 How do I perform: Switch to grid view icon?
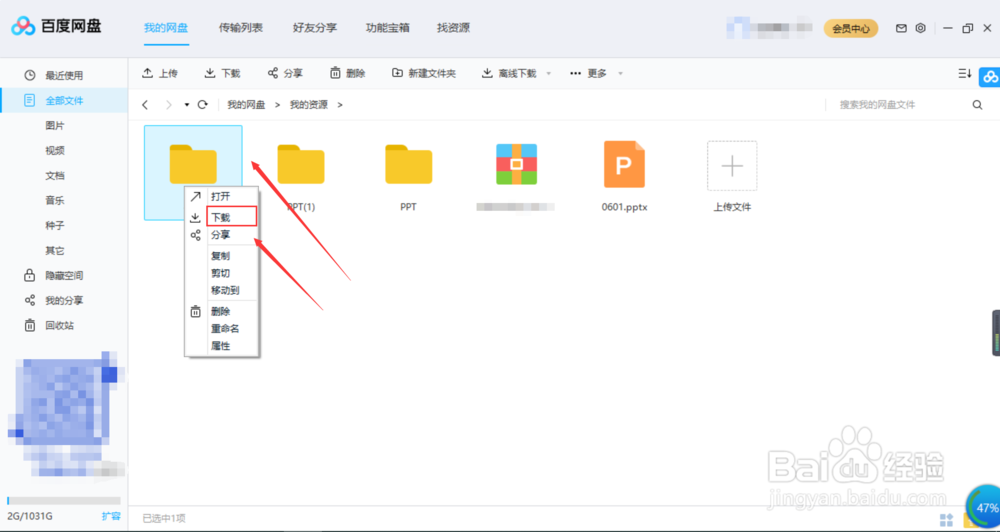(x=946, y=520)
